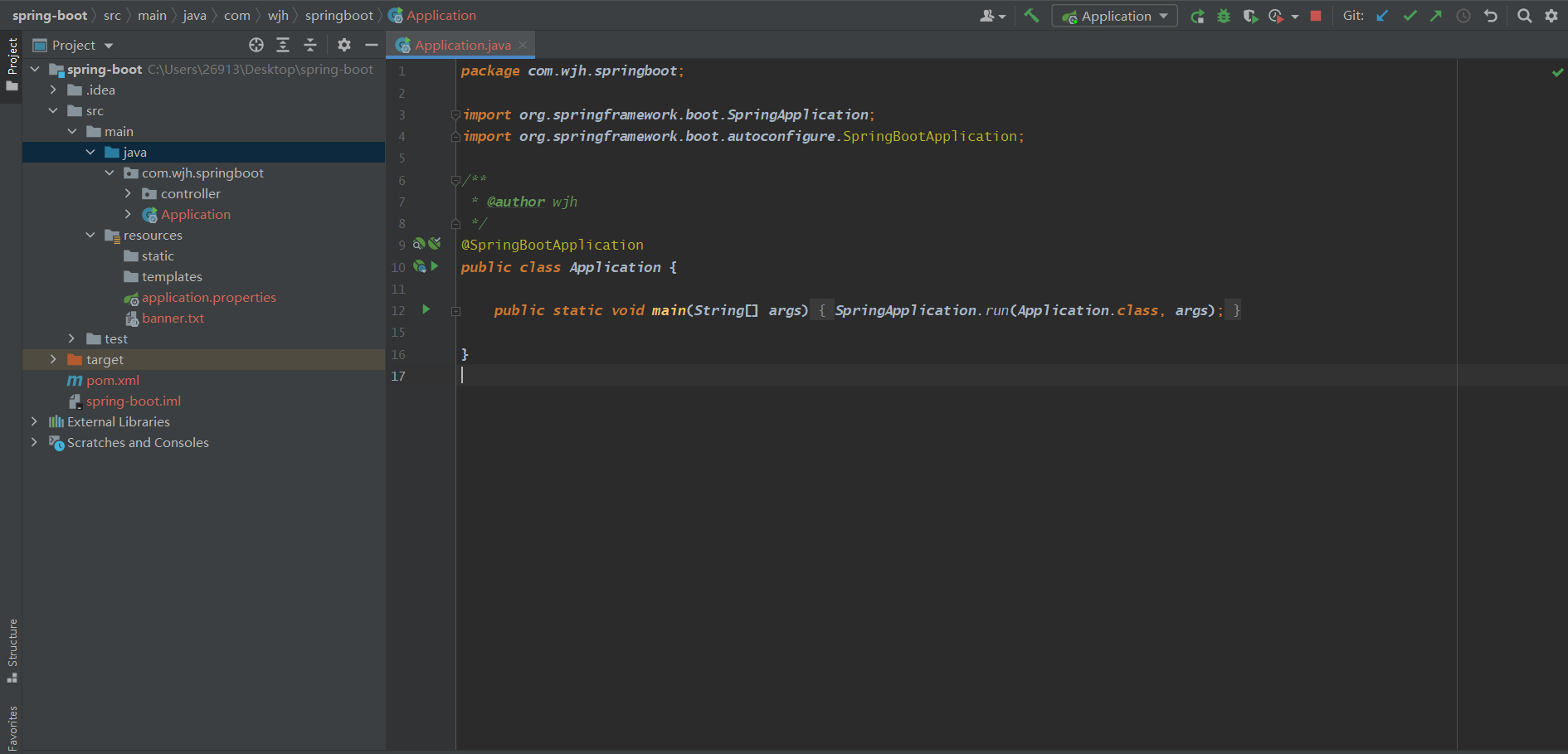Collapse the src folder
Image resolution: width=1568 pixels, height=754 pixels.
pos(53,110)
